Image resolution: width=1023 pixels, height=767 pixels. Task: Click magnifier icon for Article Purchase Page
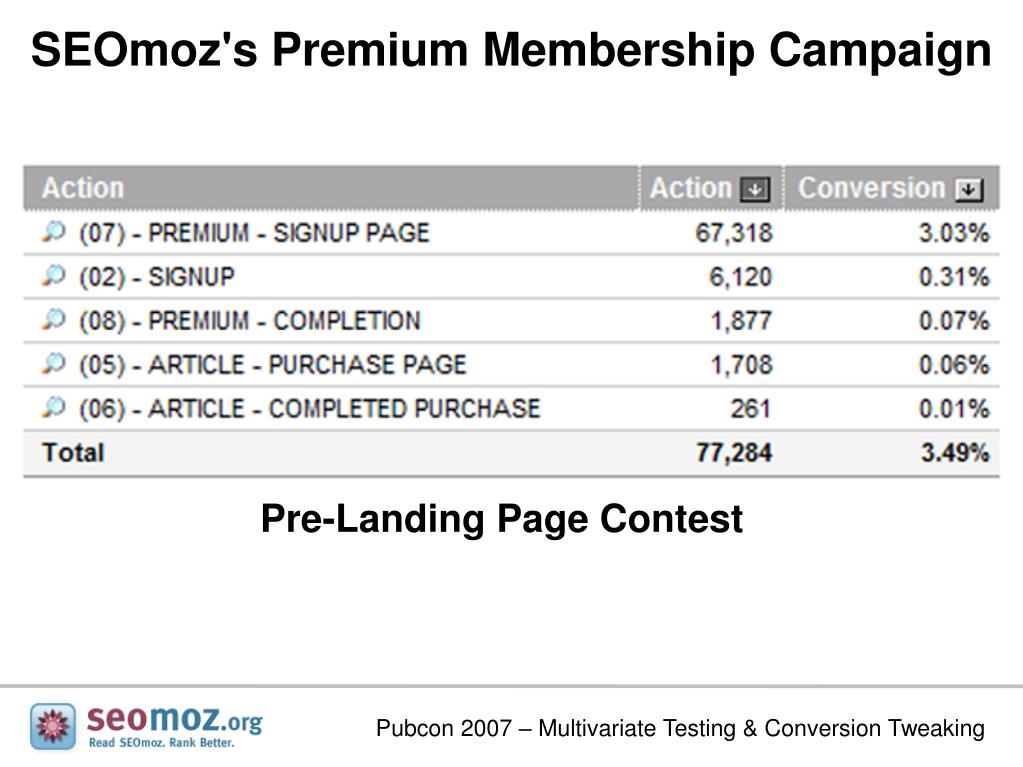(x=54, y=363)
